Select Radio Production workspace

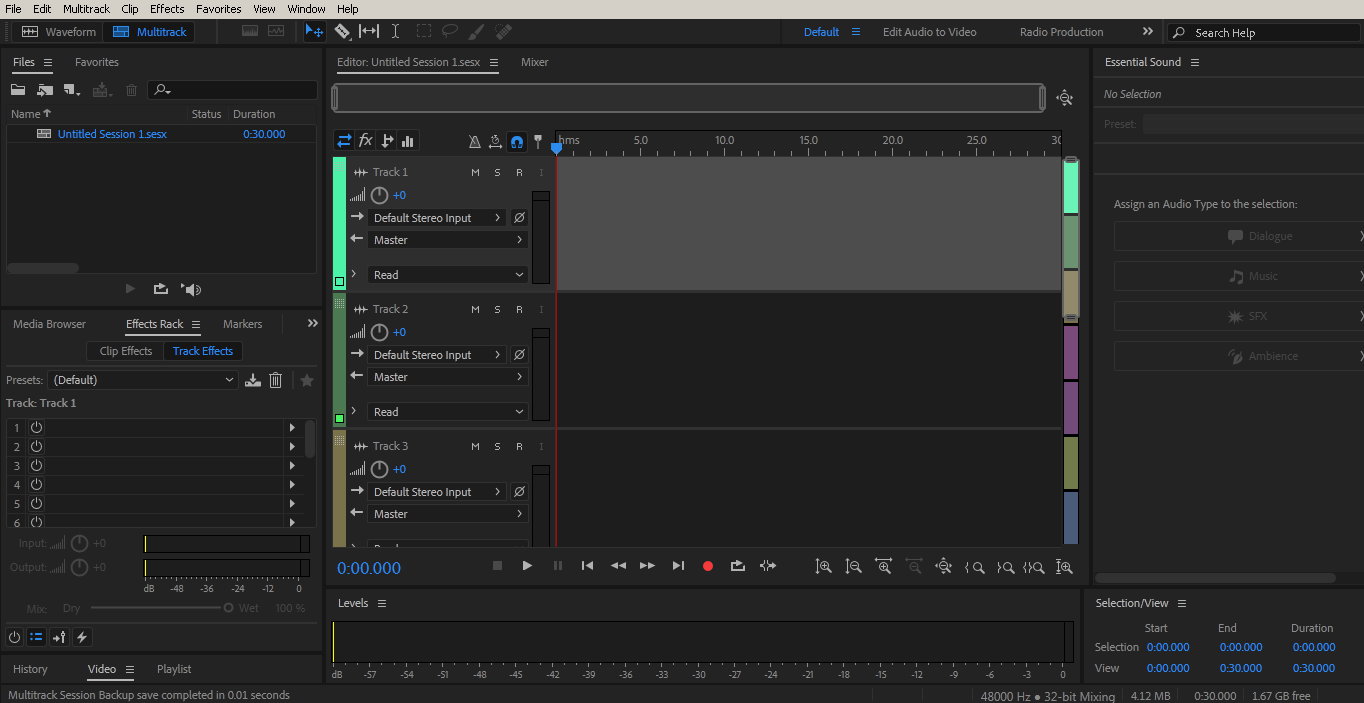coord(1061,32)
